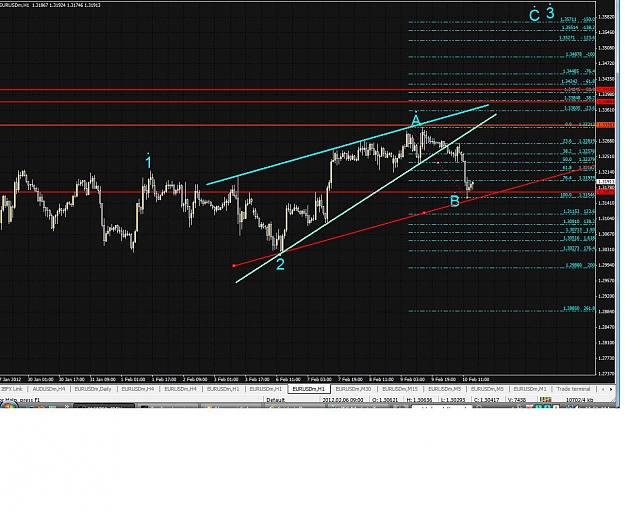
Task: Click the 7 Feb 03:00 time label
Action: pos(319,379)
